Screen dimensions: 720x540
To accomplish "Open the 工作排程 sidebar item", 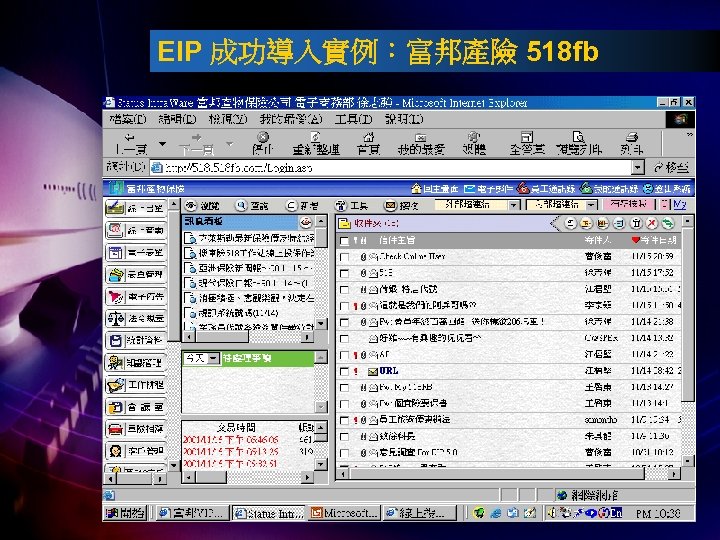I will [135, 385].
